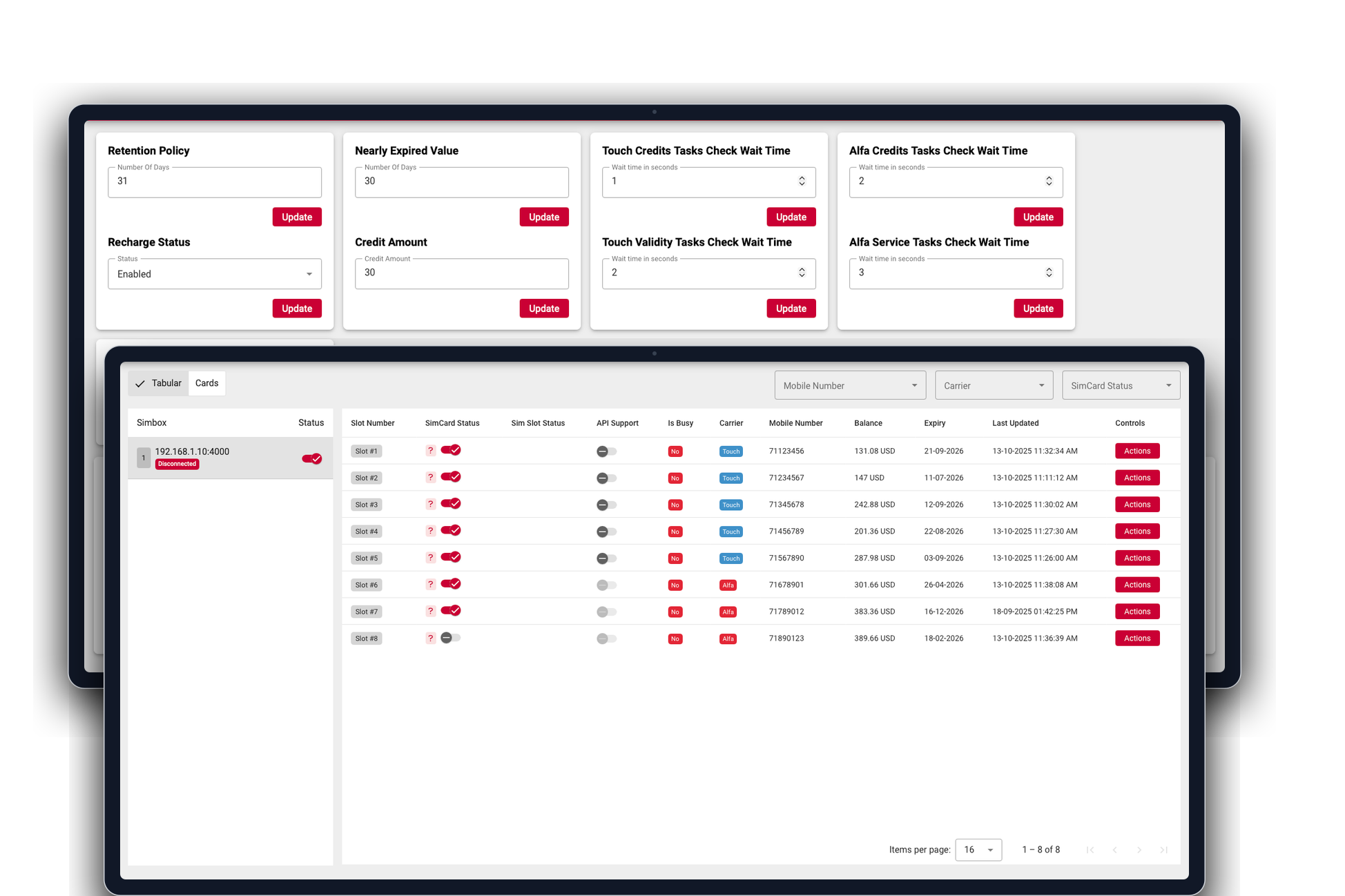Click Update under Touch Validity Tasks Check
The width and height of the screenshot is (1345, 896).
[x=791, y=309]
